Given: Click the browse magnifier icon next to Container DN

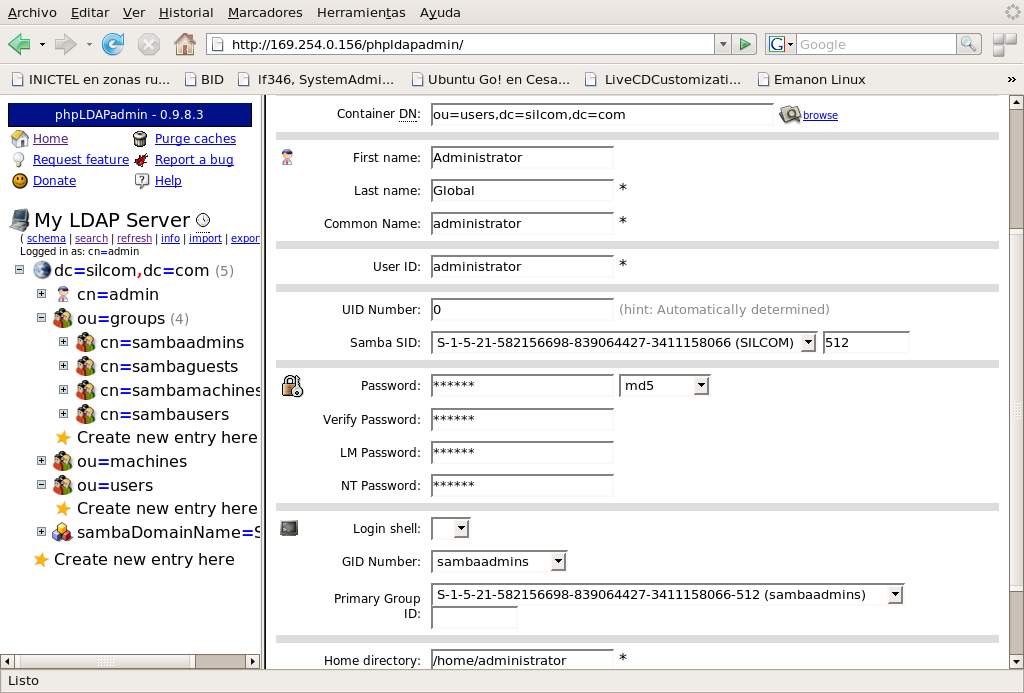Looking at the screenshot, I should pos(790,115).
